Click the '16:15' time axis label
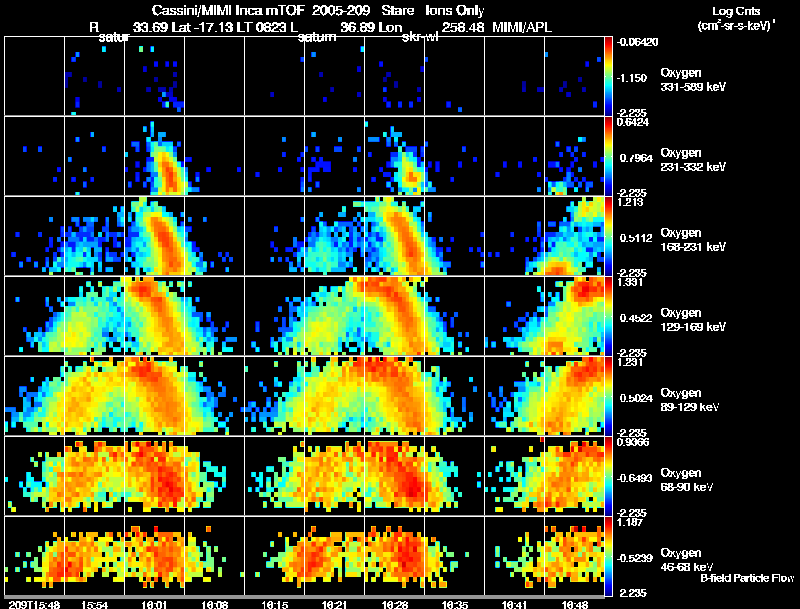Screen dimensions: 800x609 (274, 605)
